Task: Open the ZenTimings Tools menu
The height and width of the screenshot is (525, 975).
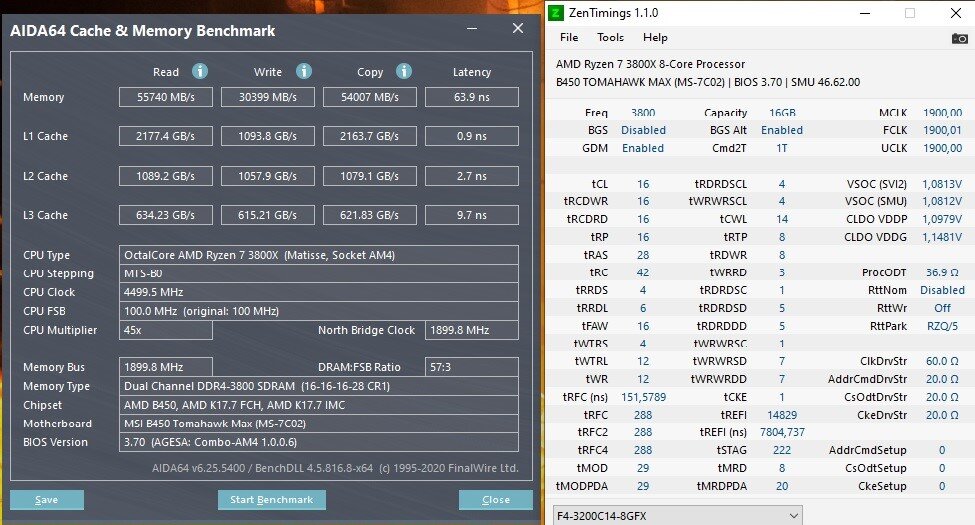Action: 610,37
